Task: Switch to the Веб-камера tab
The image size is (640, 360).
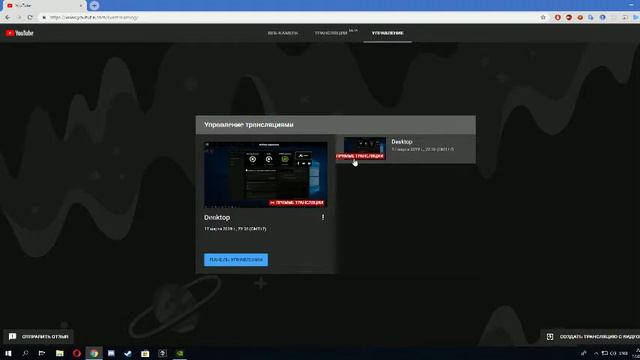Action: click(282, 33)
